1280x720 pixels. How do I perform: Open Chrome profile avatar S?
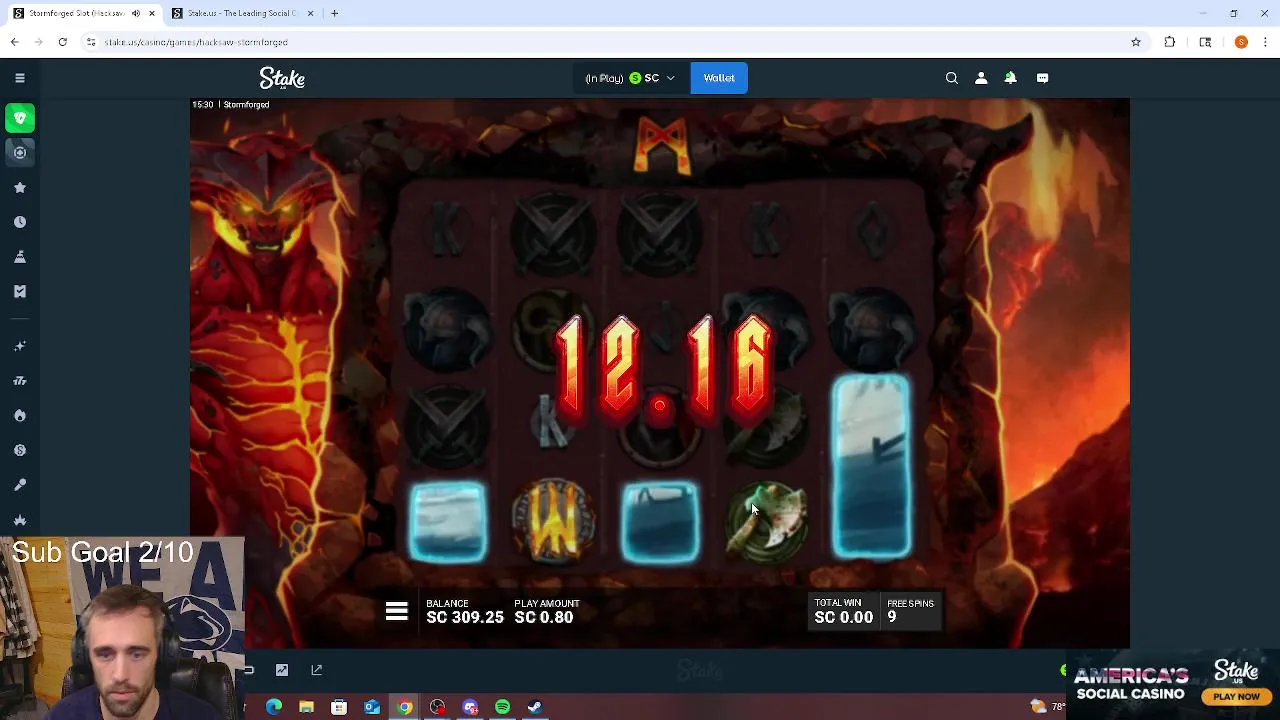tap(1241, 42)
